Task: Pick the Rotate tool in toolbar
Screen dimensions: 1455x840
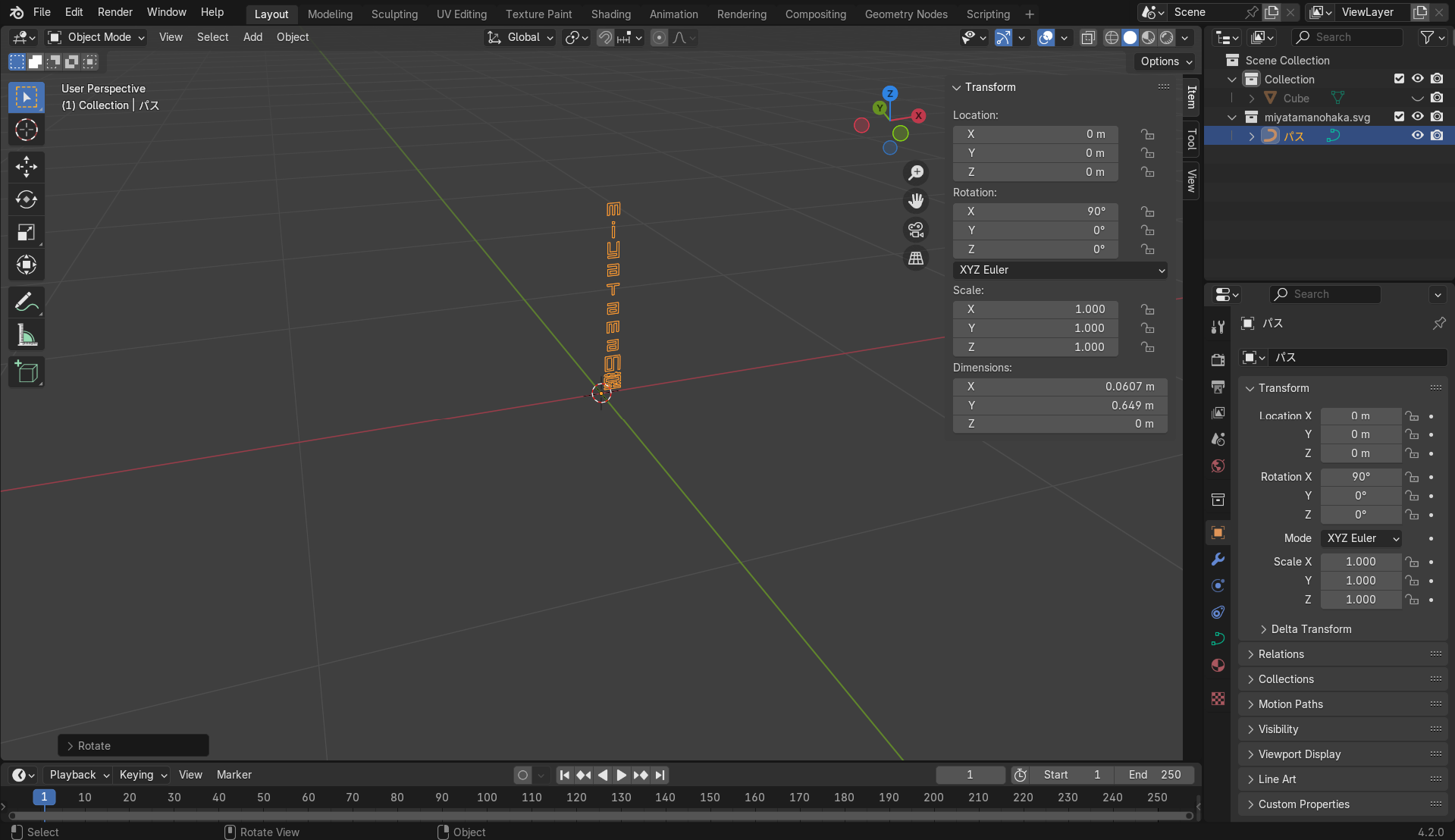Action: (x=27, y=199)
